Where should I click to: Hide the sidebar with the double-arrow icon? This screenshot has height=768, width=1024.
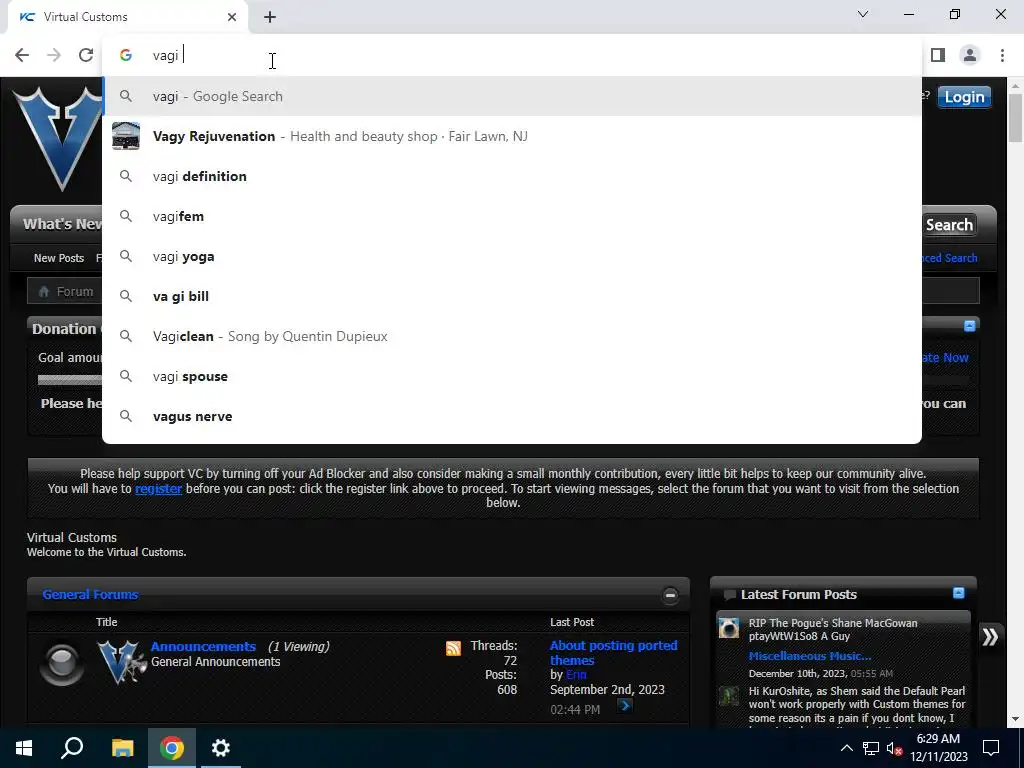pyautogui.click(x=990, y=637)
